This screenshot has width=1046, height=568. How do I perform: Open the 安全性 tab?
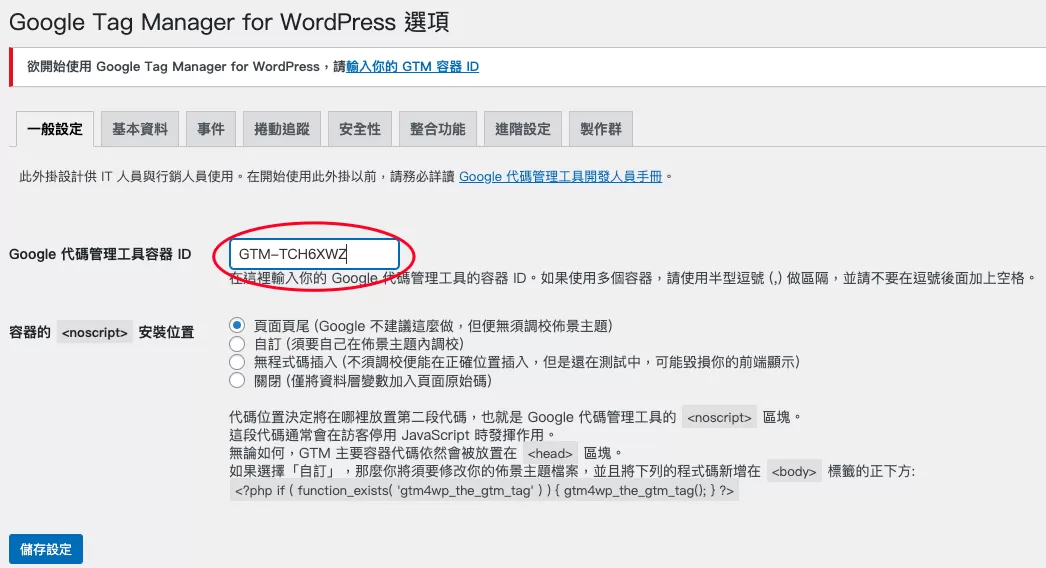click(x=360, y=129)
